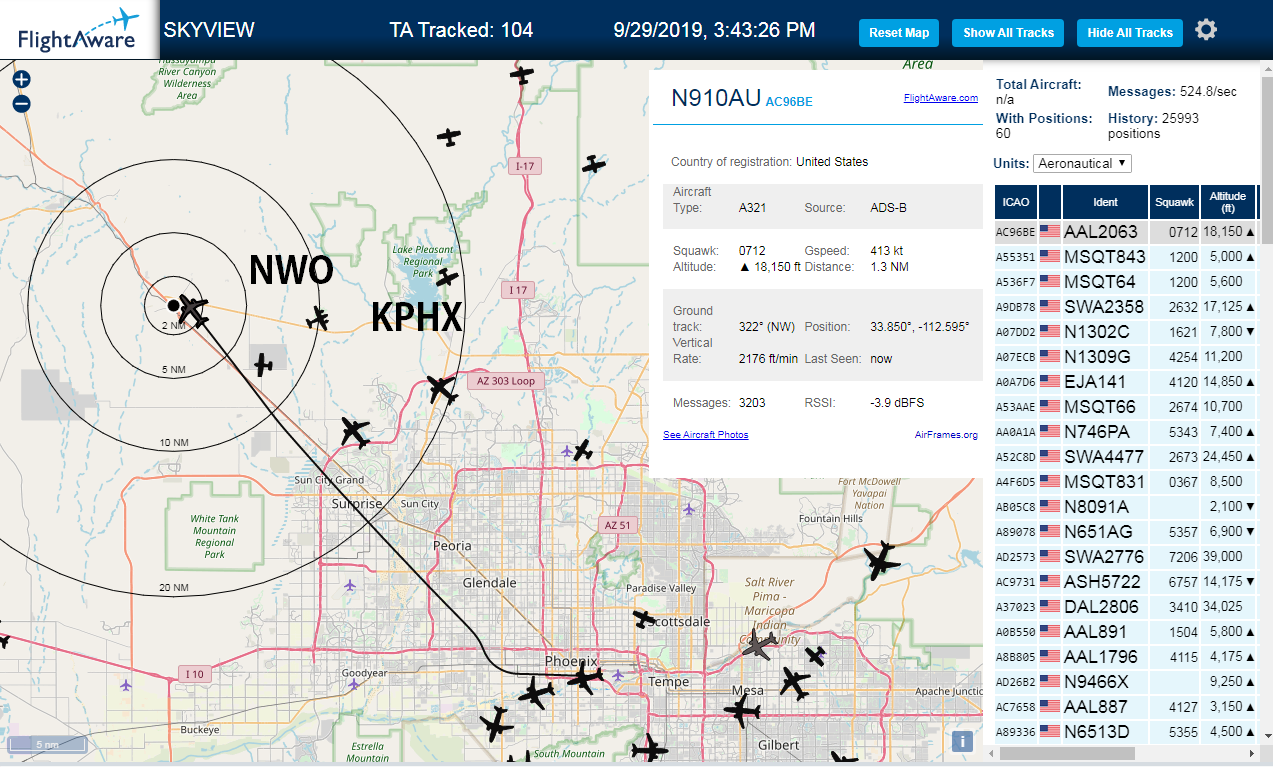Click the FlightAware logo
This screenshot has height=767, width=1273.
[x=79, y=30]
